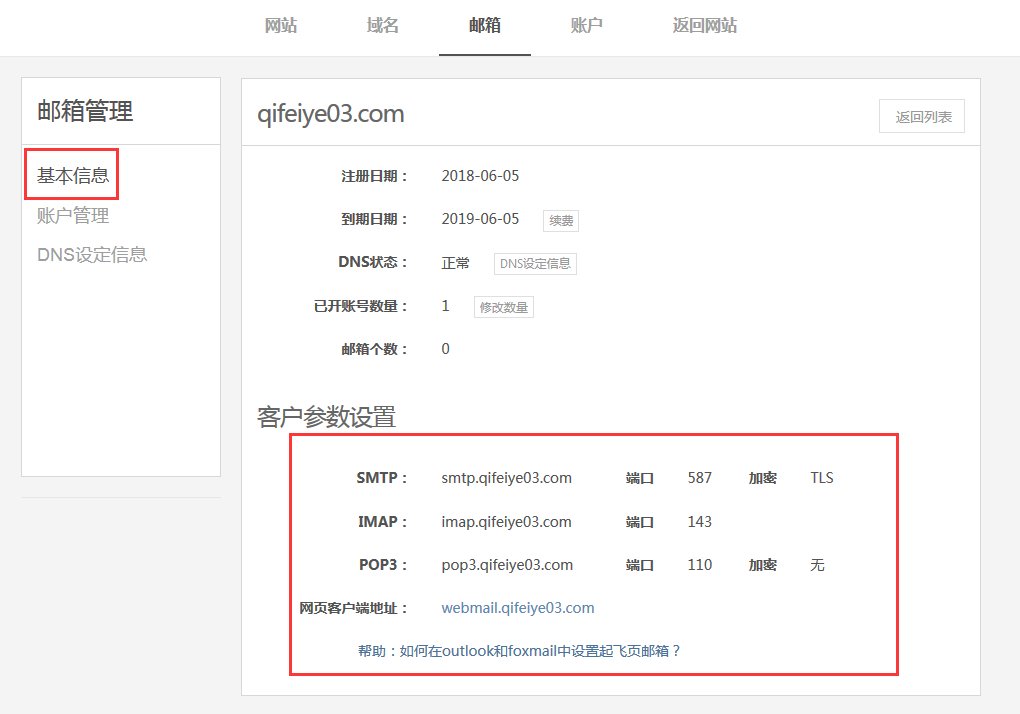Image resolution: width=1020 pixels, height=714 pixels.
Task: Open the outlook and foxmail help link
Action: (x=519, y=651)
